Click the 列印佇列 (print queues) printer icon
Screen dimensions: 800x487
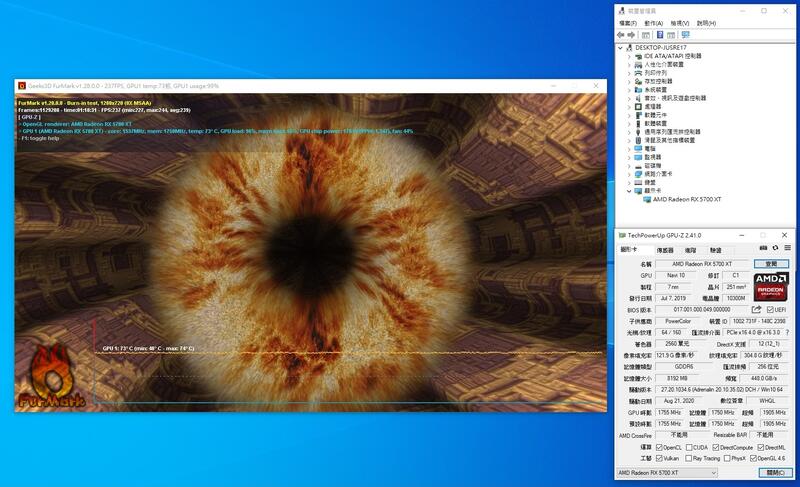(x=638, y=73)
